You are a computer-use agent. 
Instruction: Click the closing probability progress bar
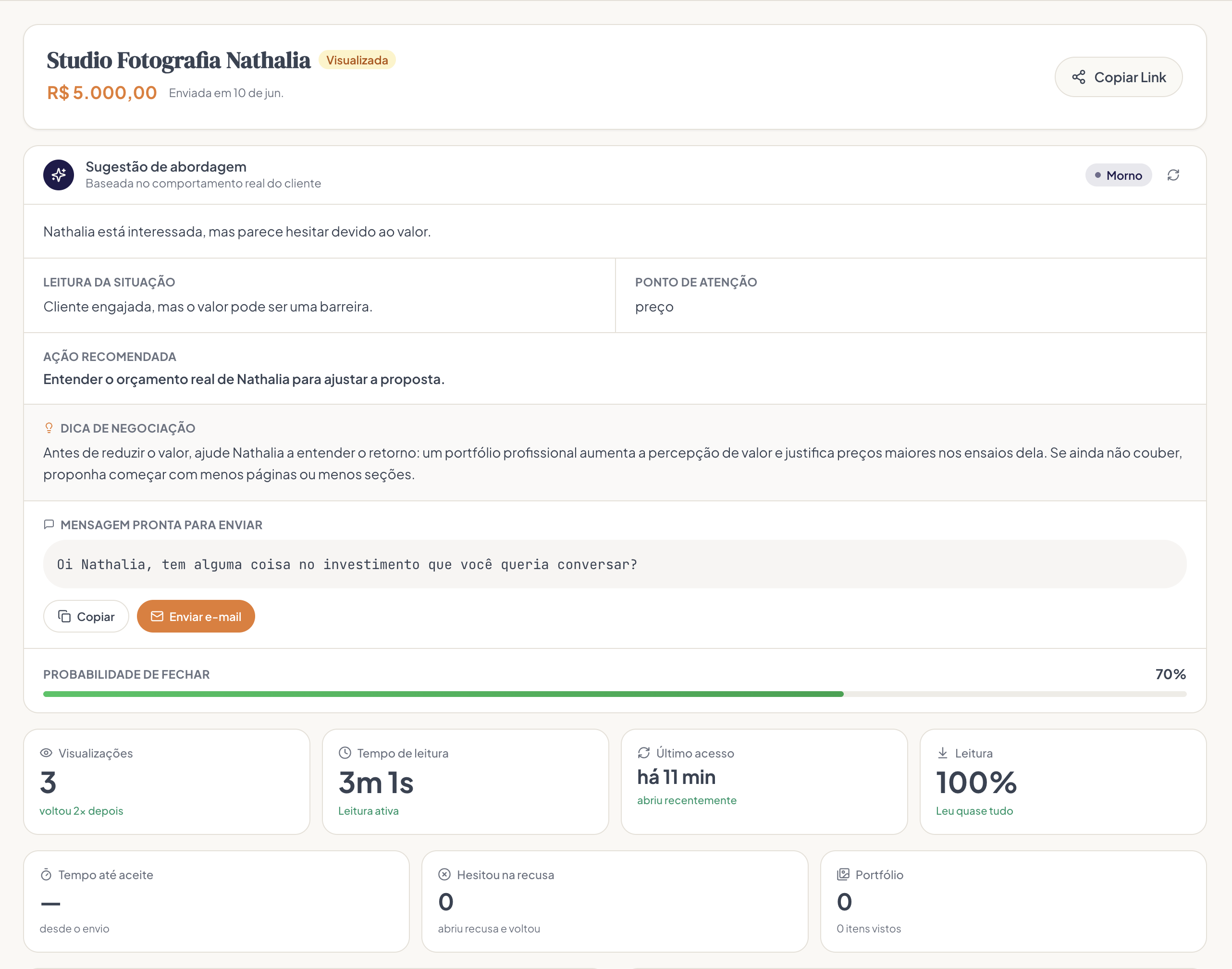pos(615,694)
